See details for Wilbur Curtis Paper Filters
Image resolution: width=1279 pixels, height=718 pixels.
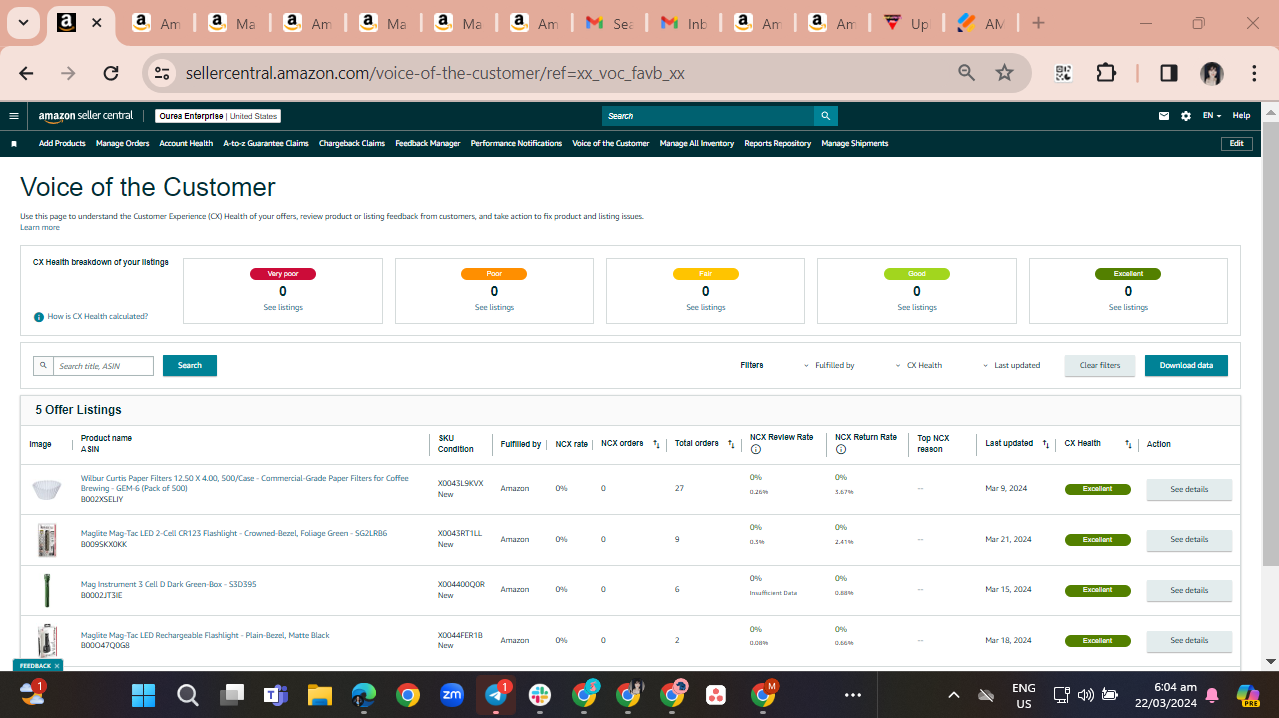1189,490
